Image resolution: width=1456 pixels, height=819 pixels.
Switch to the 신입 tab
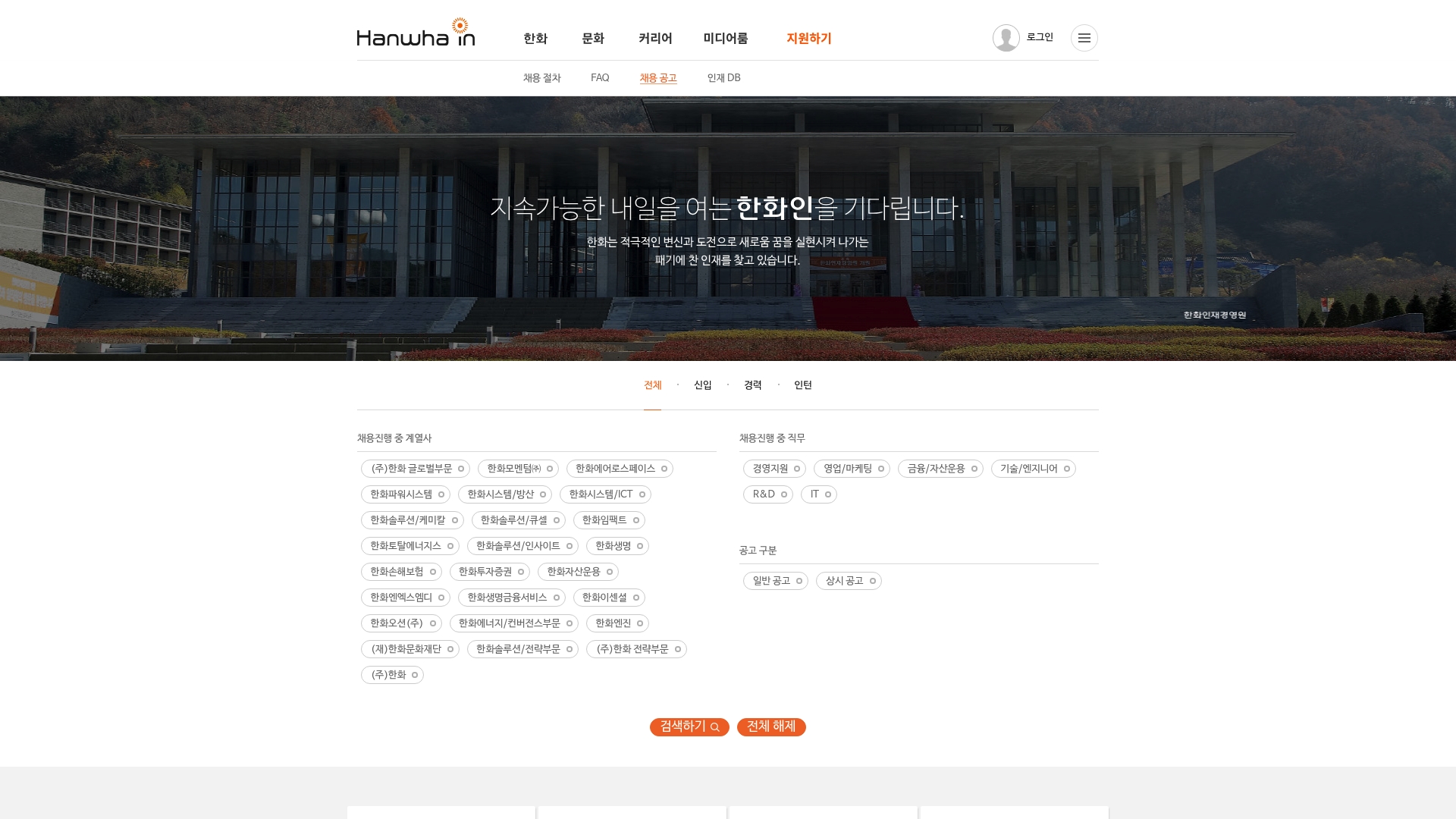(x=702, y=385)
